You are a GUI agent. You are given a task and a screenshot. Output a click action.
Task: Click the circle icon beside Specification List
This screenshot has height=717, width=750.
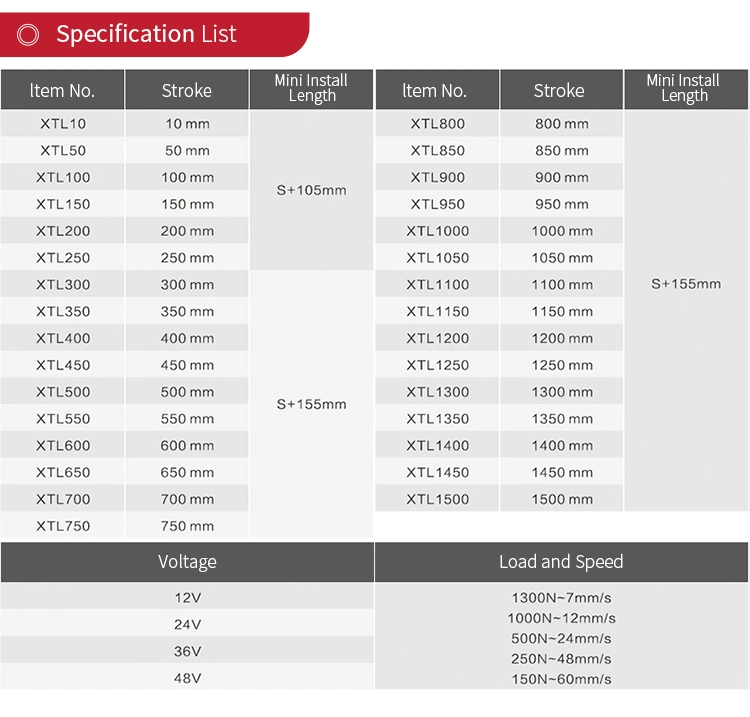tap(28, 35)
